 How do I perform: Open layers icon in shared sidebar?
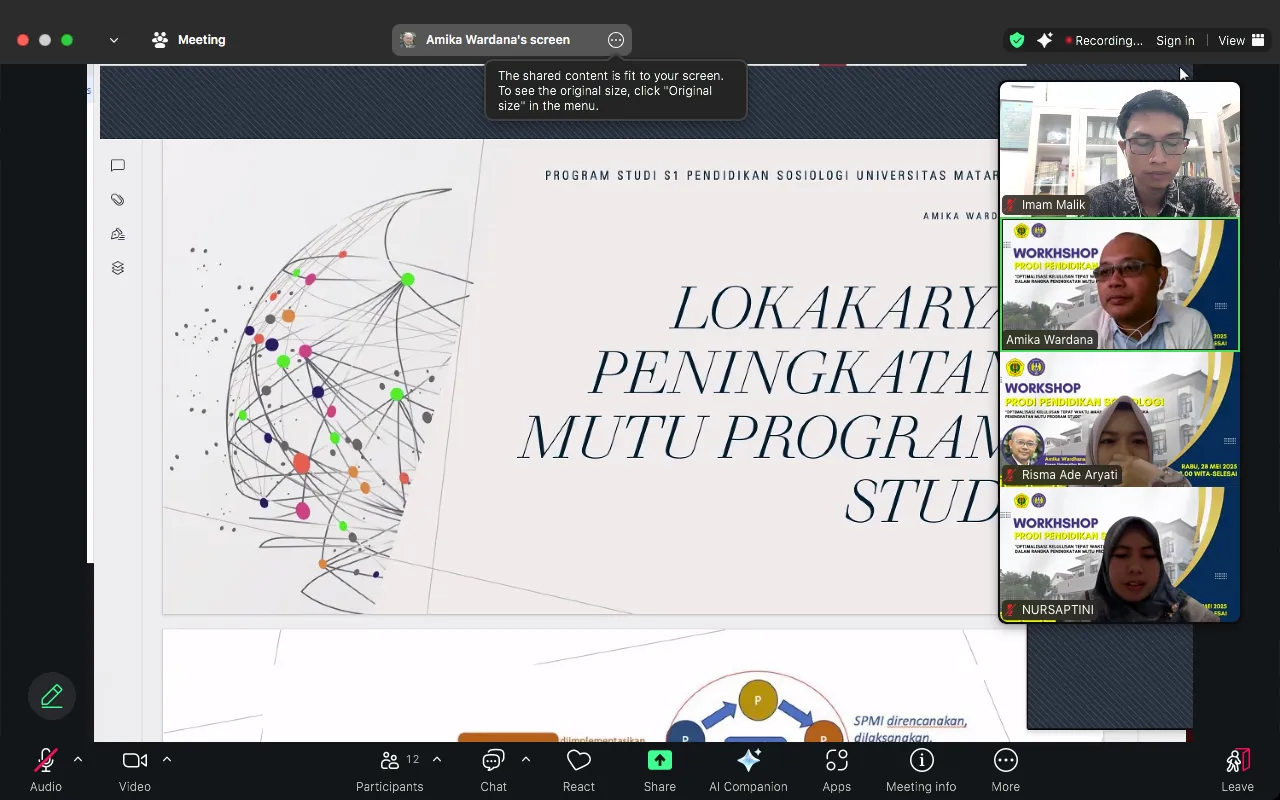coord(118,268)
